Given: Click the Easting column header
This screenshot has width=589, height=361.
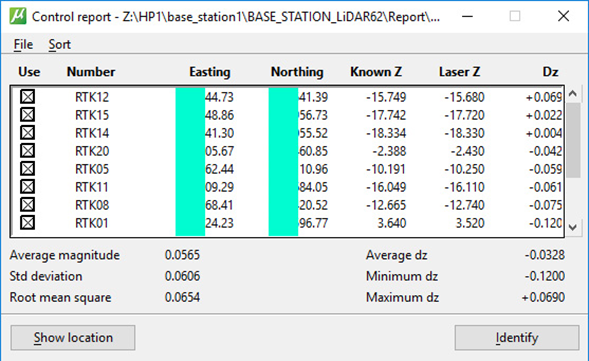Looking at the screenshot, I should (x=210, y=72).
